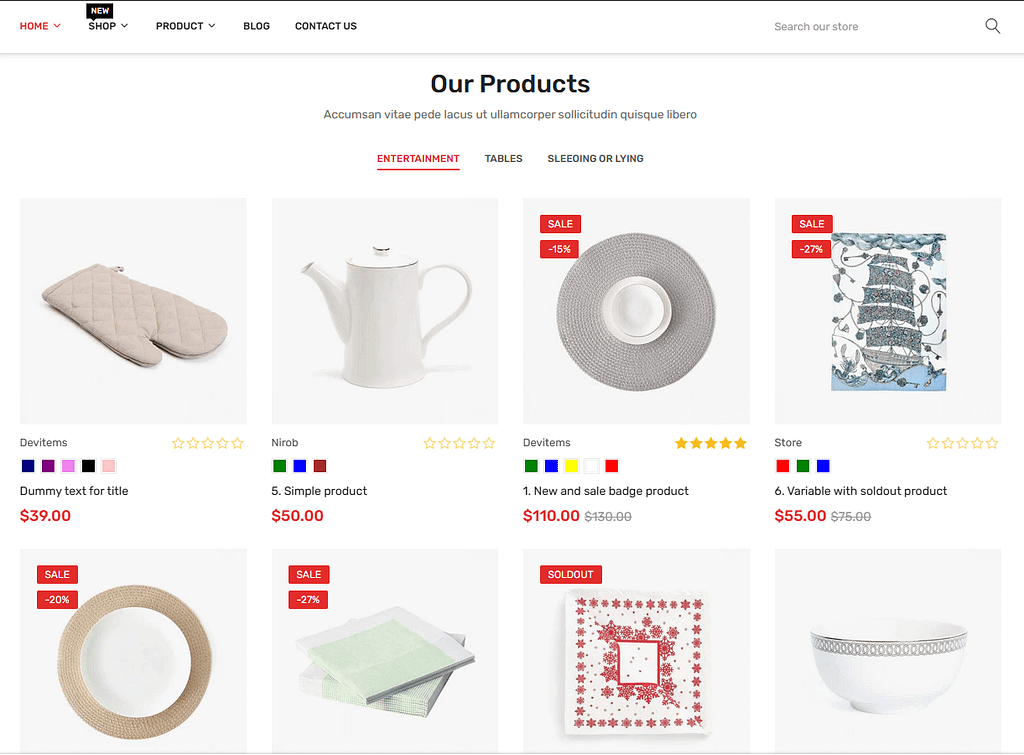1024x755 pixels.
Task: Click the SALE badge on placemat product
Action: tap(560, 224)
